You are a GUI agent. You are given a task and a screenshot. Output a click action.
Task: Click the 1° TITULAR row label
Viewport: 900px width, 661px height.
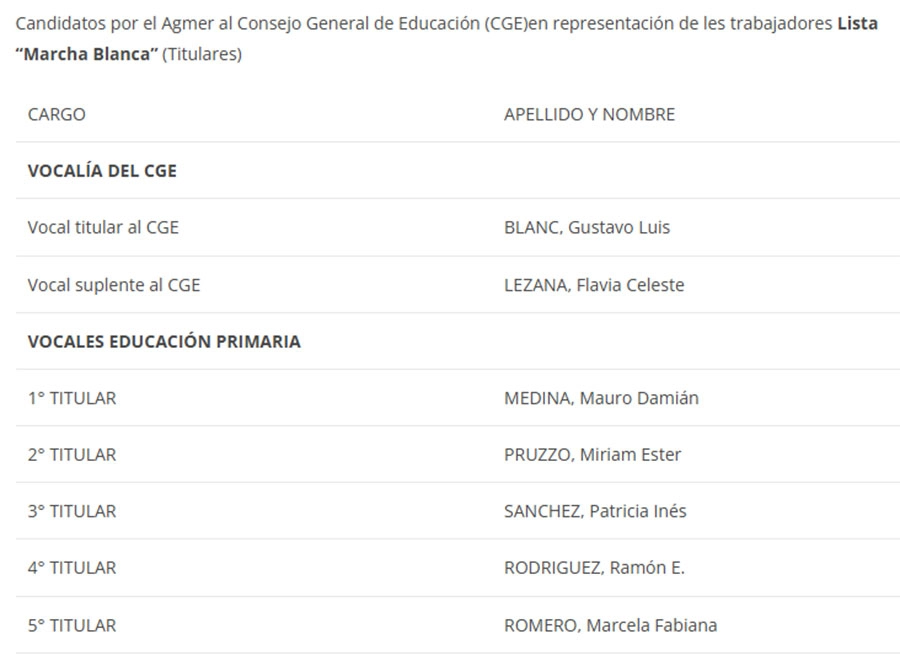point(72,398)
